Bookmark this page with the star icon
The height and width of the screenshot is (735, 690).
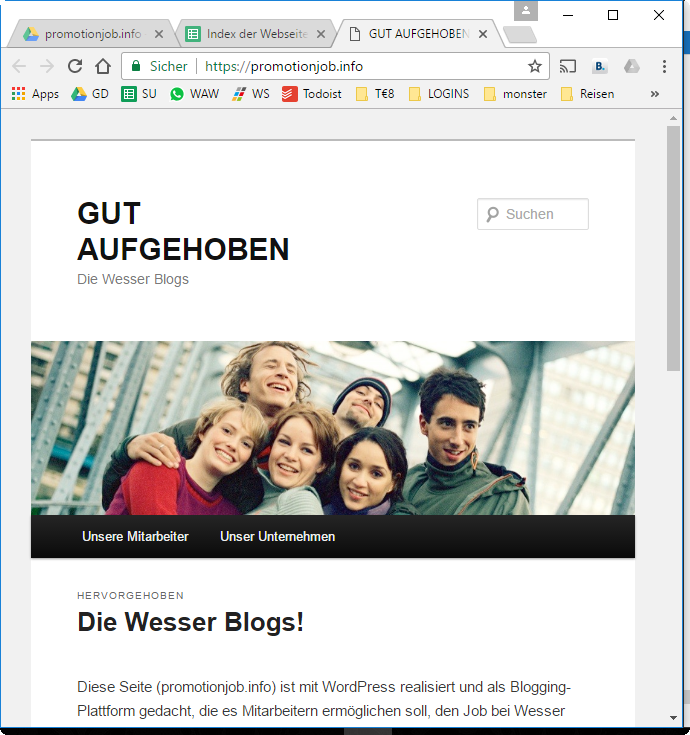pyautogui.click(x=535, y=67)
